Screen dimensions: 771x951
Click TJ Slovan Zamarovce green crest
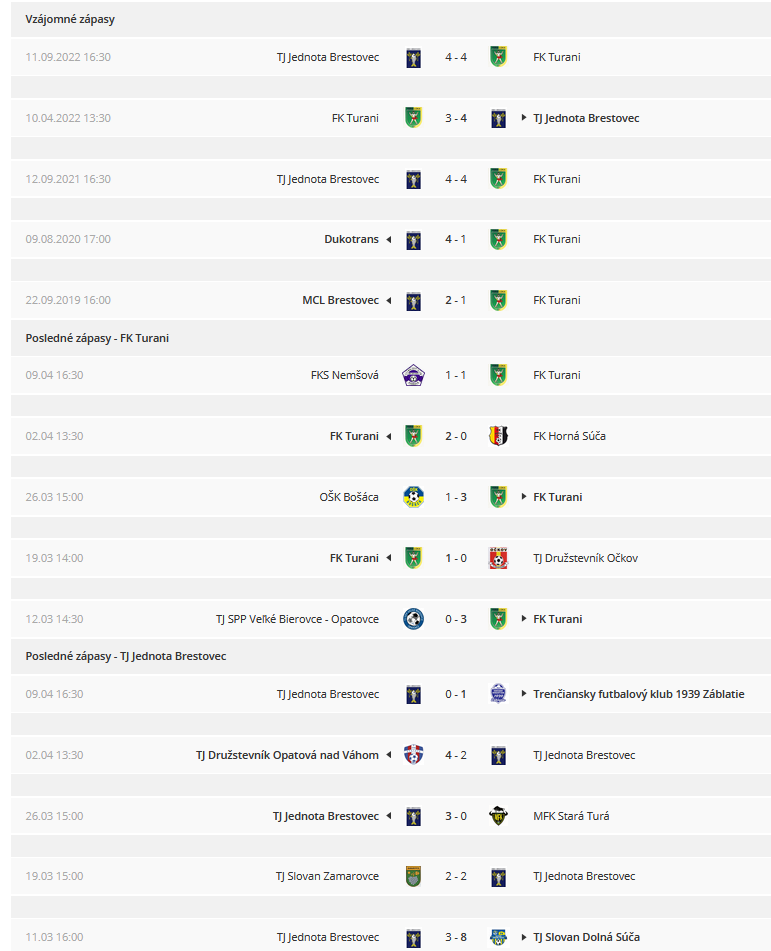click(413, 876)
